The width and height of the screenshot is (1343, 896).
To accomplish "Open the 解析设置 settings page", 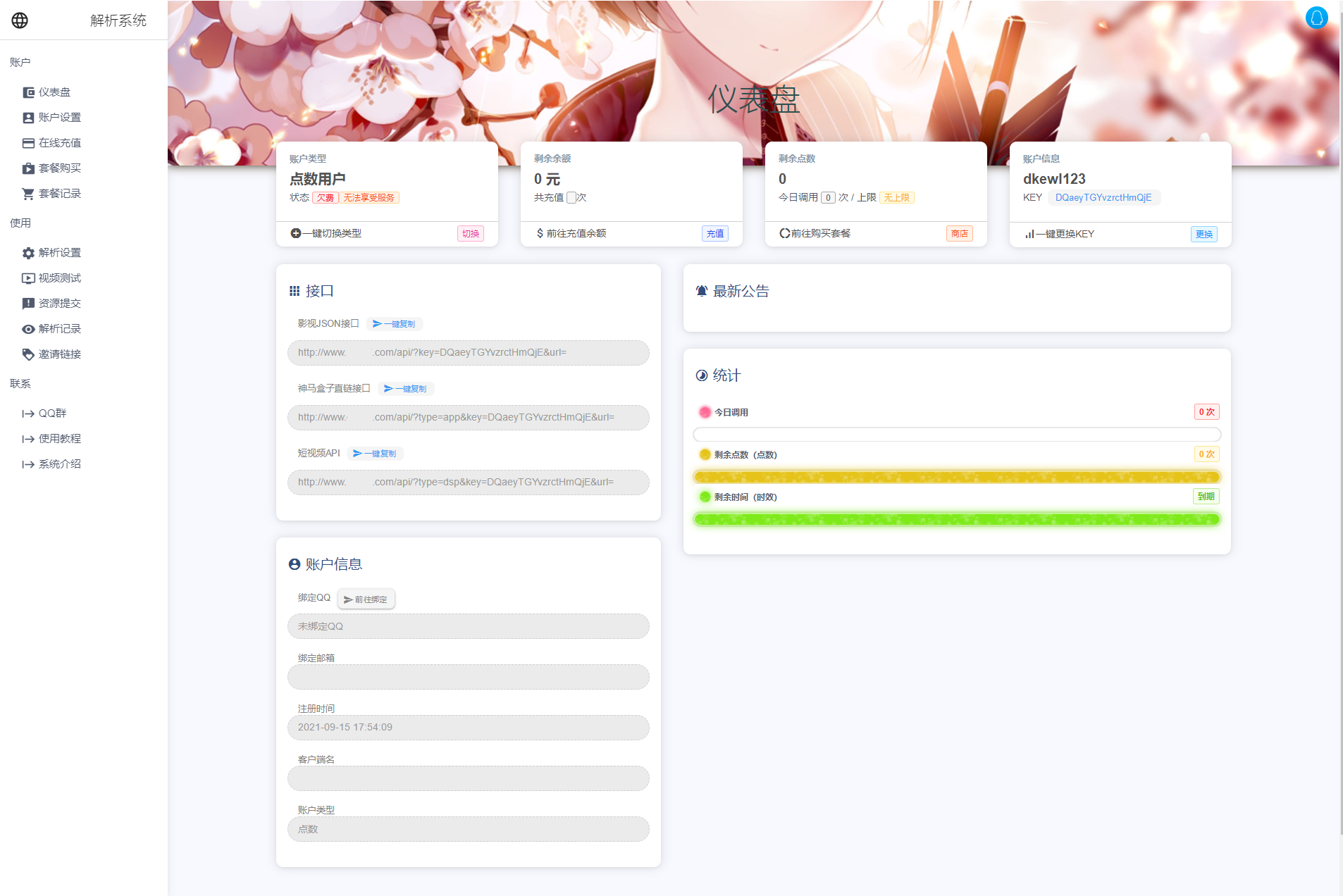I will [60, 252].
